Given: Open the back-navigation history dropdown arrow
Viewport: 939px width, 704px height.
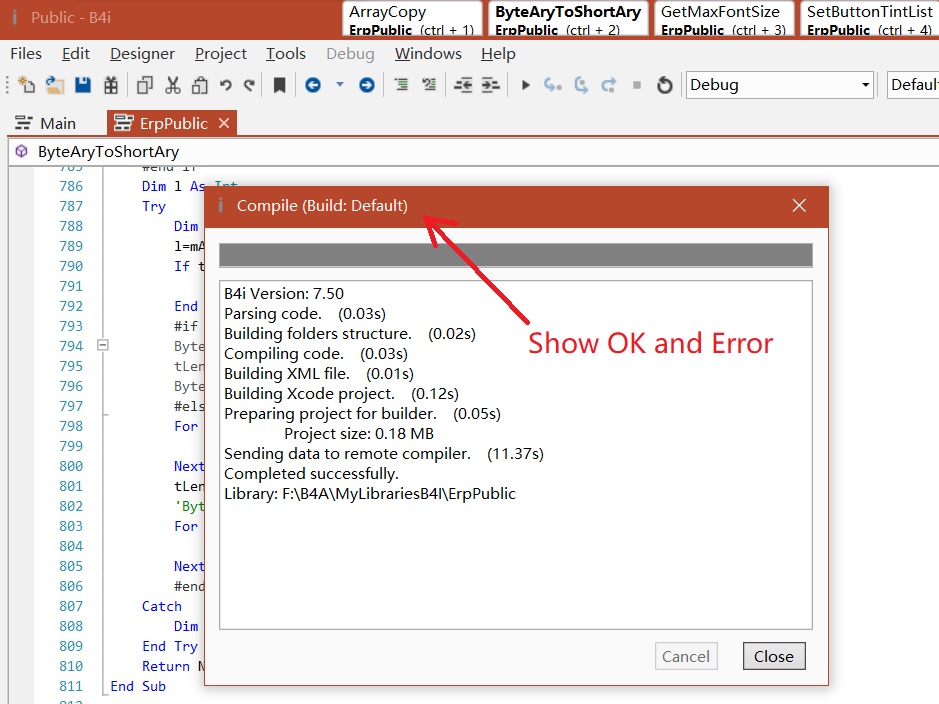Looking at the screenshot, I should point(338,85).
